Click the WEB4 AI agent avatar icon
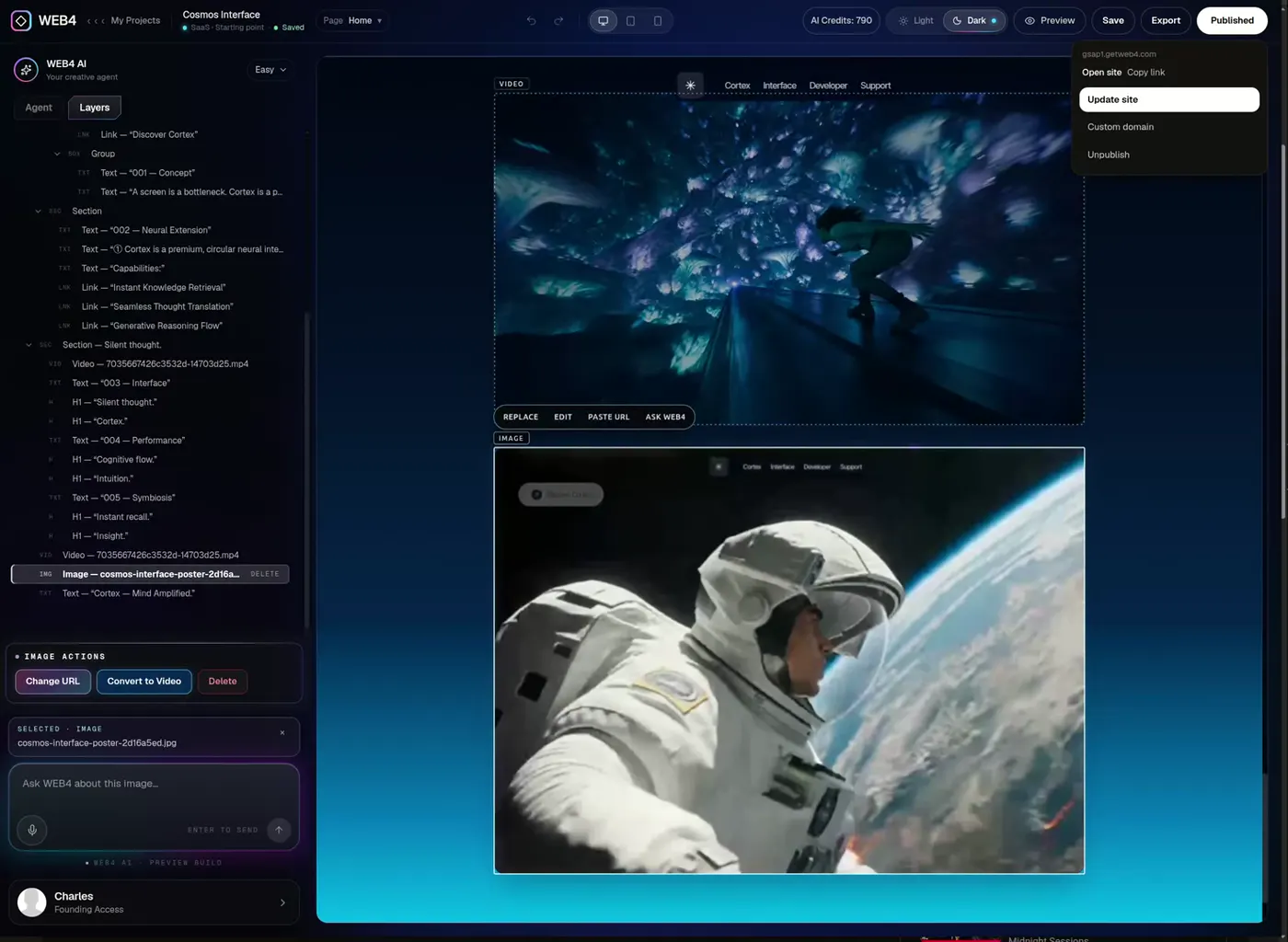1288x942 pixels. pos(26,70)
